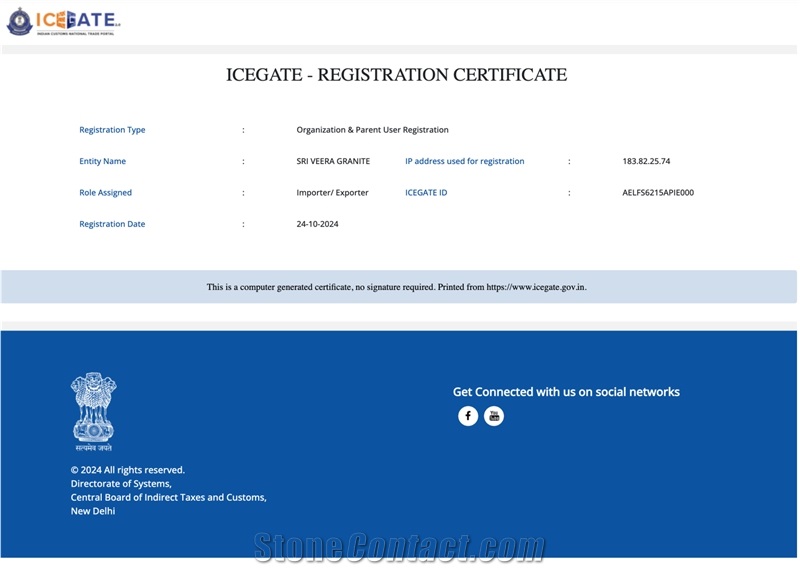Screen dimensions: 800x573
Task: Open the Facebook social icon
Action: pyautogui.click(x=468, y=416)
